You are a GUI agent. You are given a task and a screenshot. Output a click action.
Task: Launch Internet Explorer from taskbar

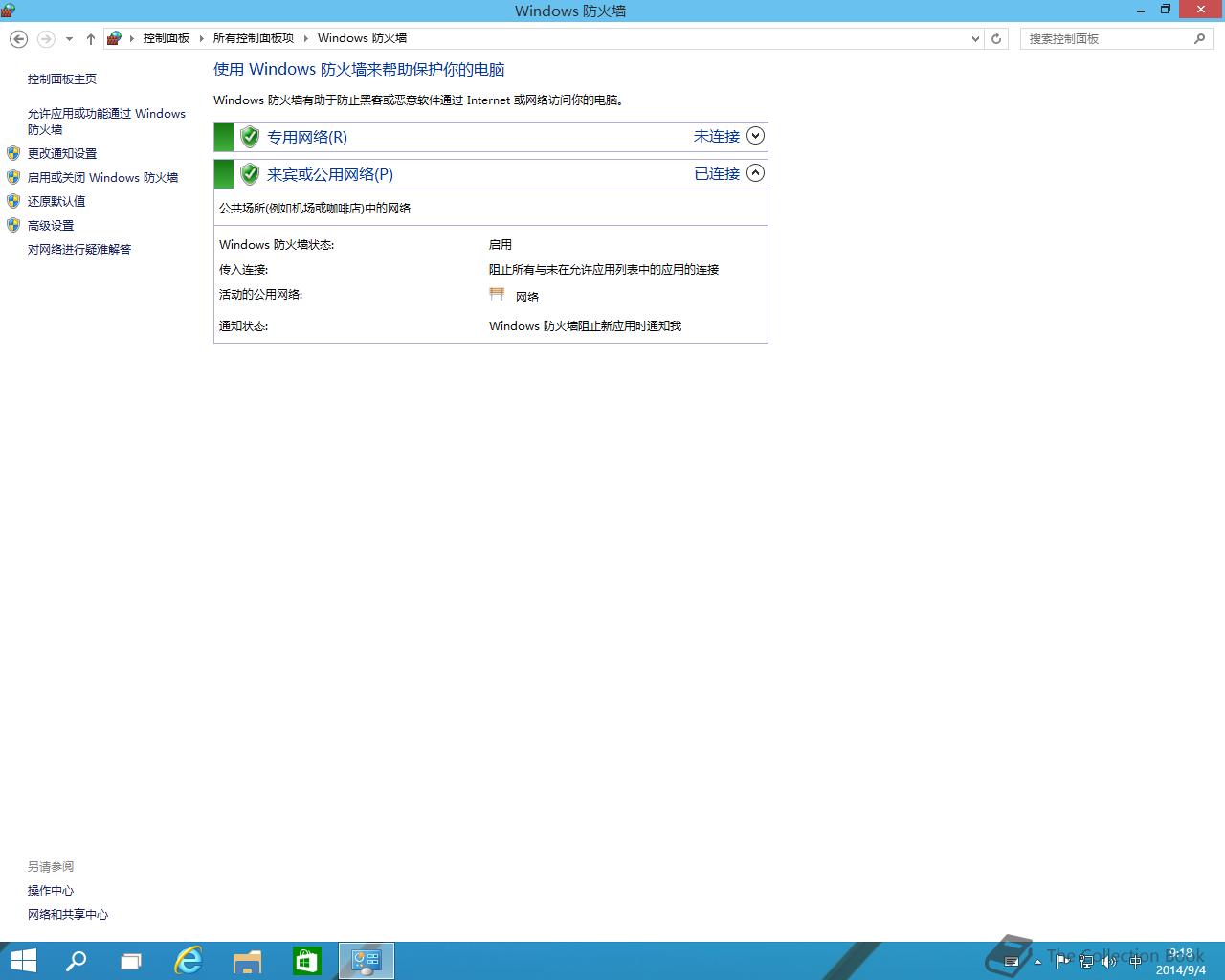point(189,961)
